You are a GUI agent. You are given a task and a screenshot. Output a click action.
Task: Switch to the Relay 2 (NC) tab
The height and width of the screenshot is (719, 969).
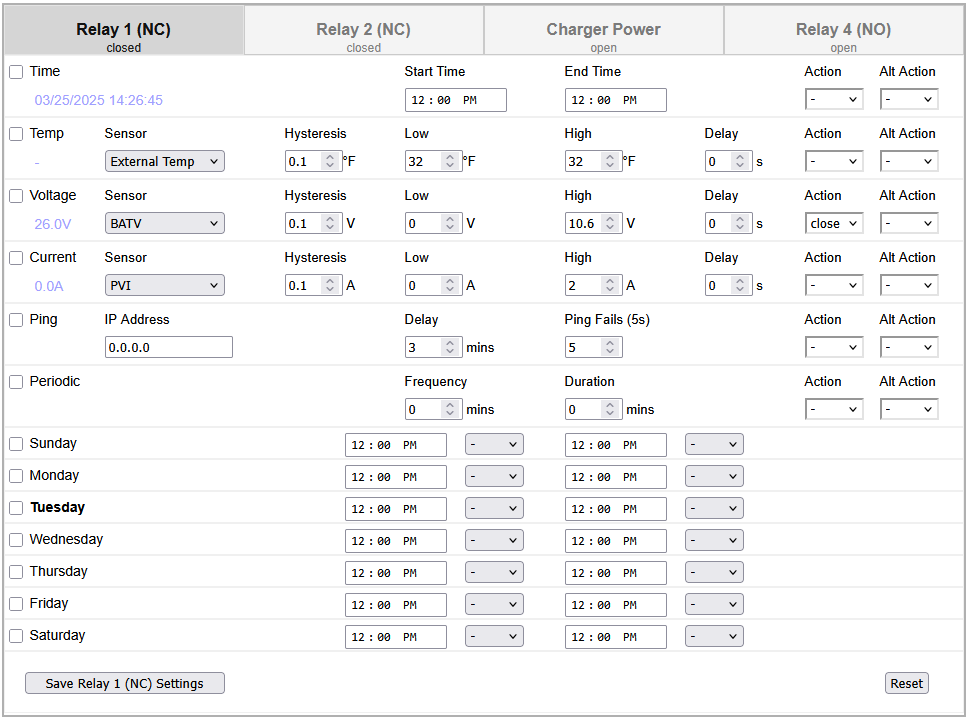click(363, 30)
